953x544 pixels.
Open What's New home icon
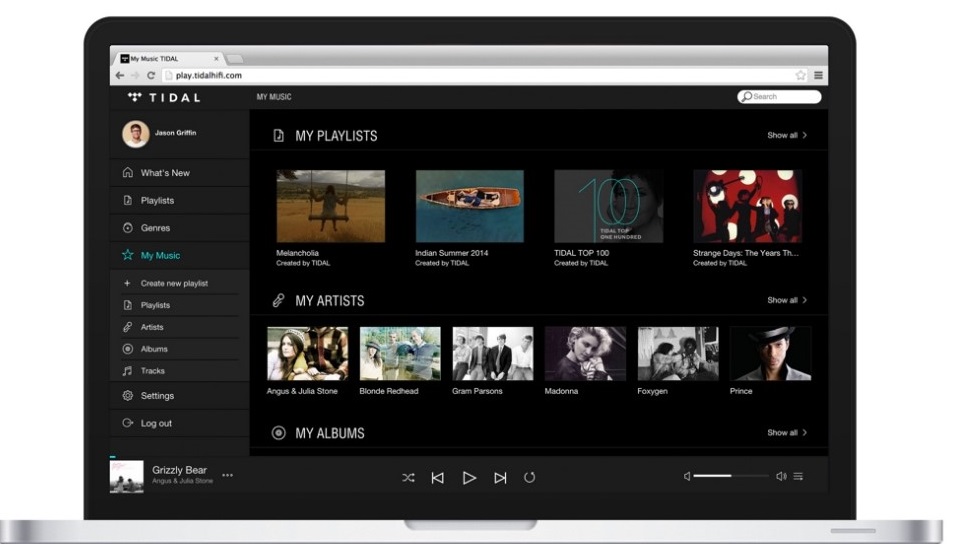point(128,173)
